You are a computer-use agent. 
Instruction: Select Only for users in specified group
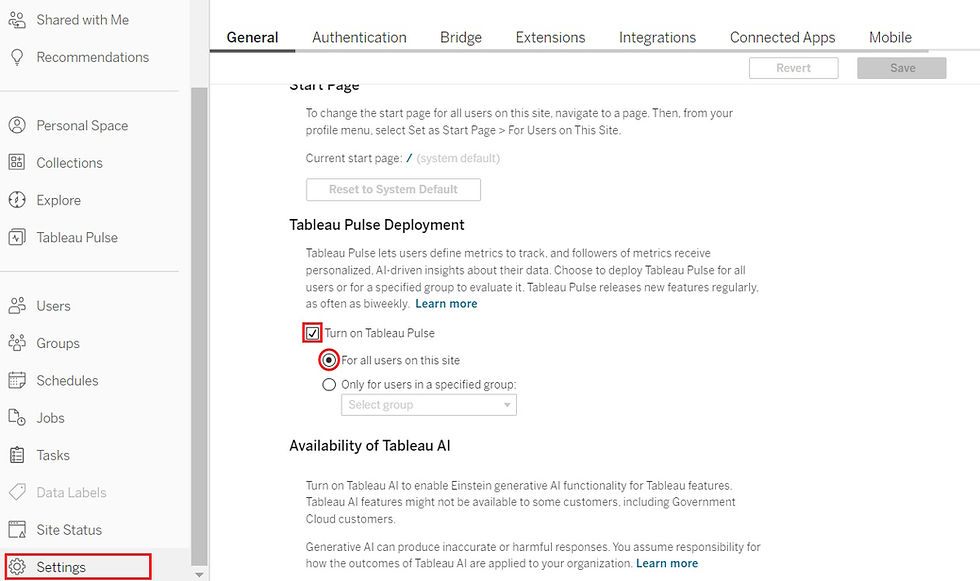click(x=329, y=385)
